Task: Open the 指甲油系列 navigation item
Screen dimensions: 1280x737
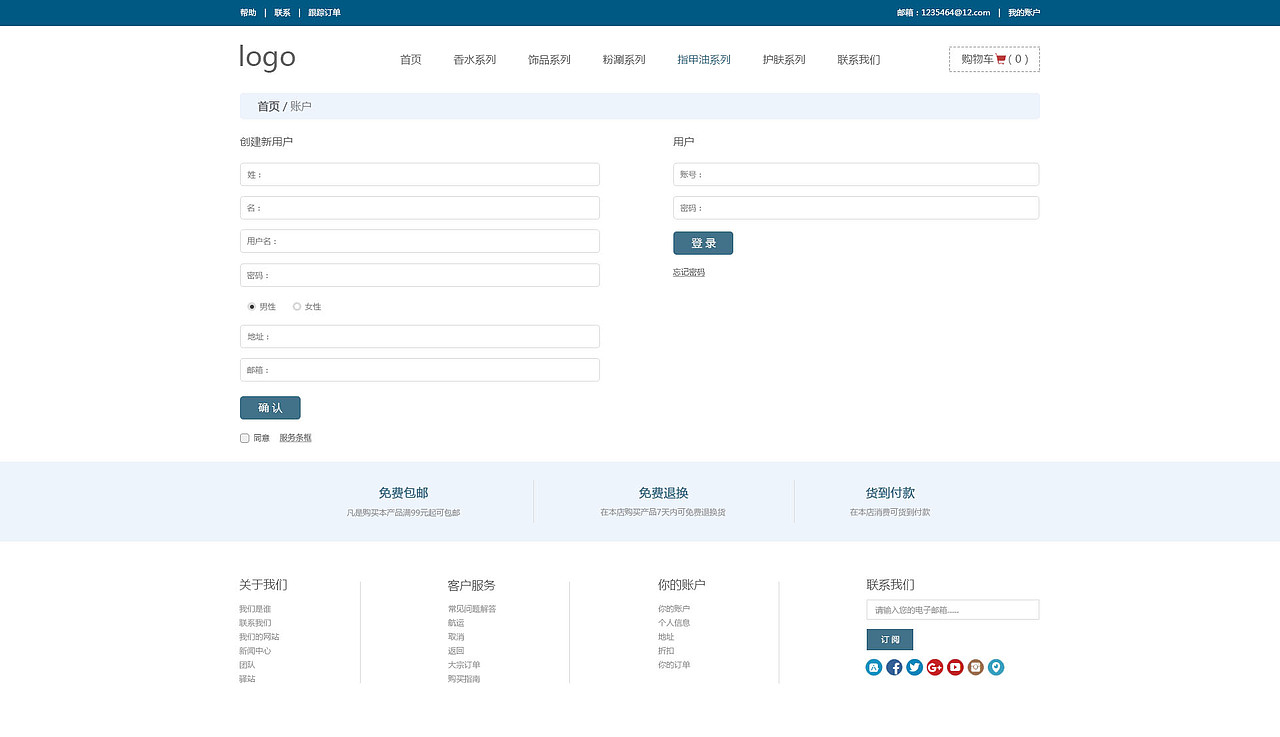Action: point(704,60)
